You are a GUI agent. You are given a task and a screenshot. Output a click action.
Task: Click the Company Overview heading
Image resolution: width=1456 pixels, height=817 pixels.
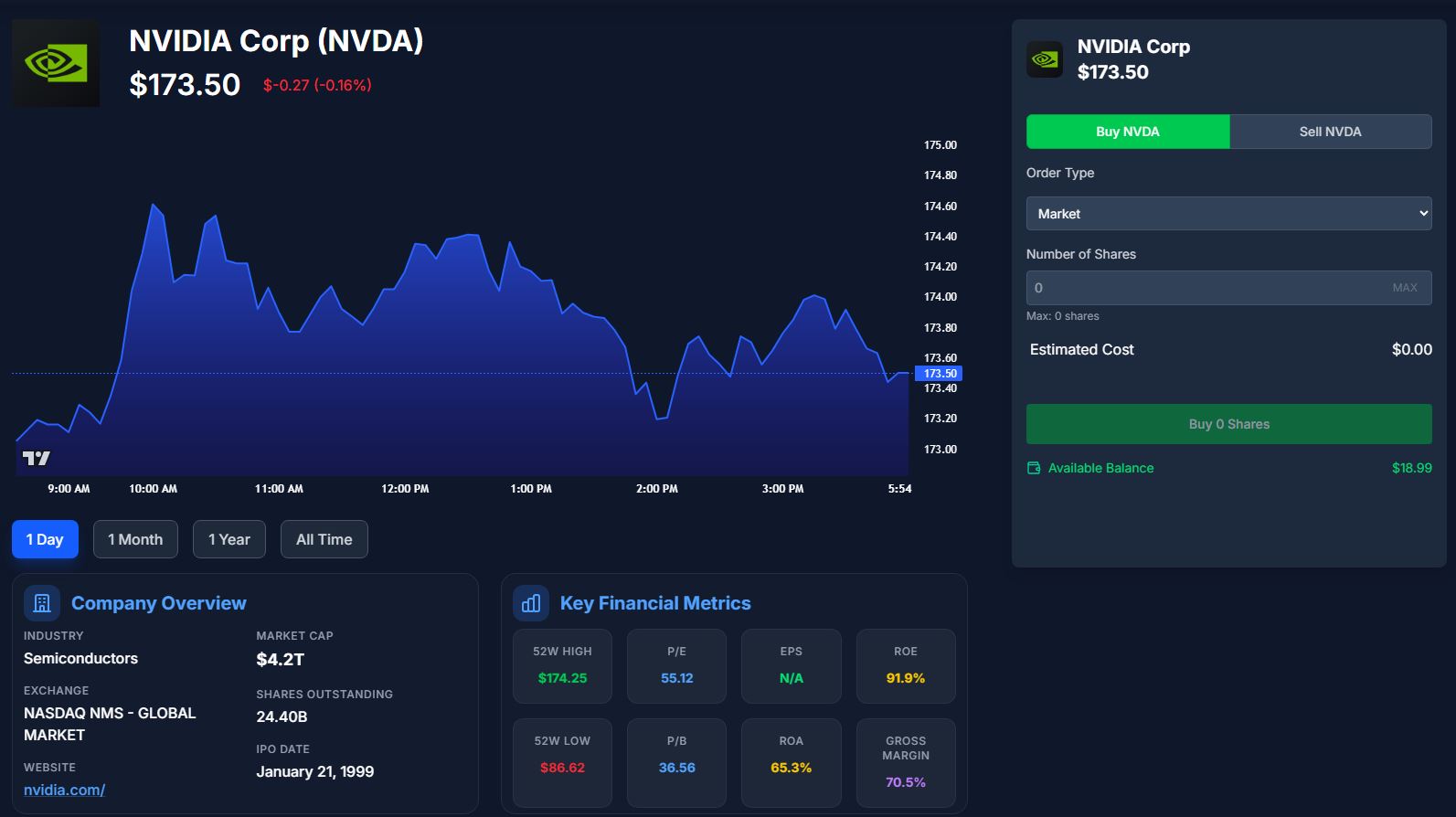pyautogui.click(x=159, y=603)
